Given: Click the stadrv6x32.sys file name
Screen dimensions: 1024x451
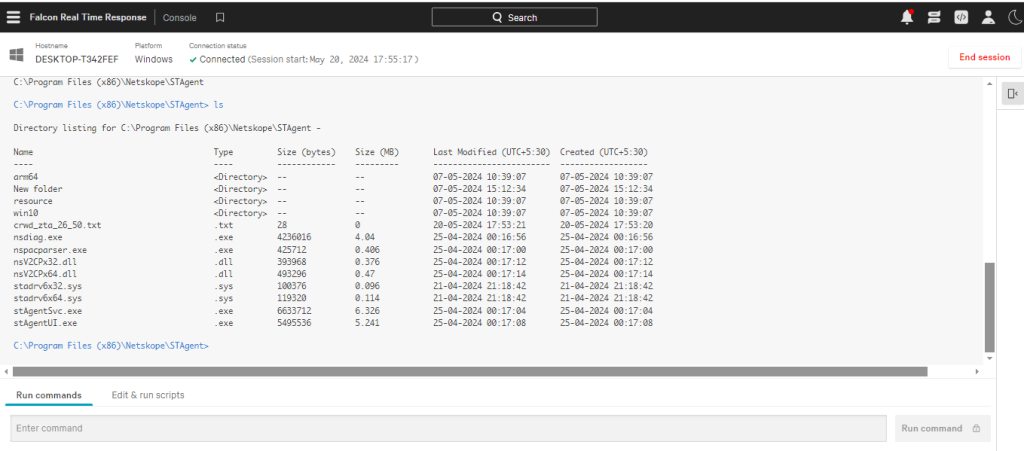Looking at the screenshot, I should pyautogui.click(x=48, y=286).
